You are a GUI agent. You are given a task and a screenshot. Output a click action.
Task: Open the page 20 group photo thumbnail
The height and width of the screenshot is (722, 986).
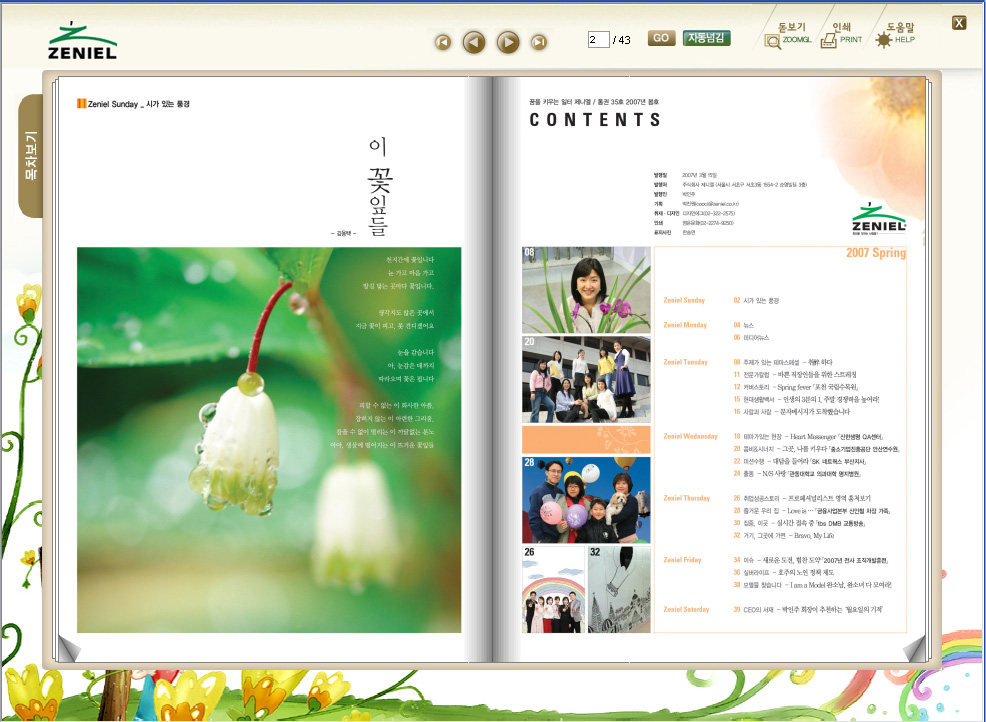pos(586,380)
